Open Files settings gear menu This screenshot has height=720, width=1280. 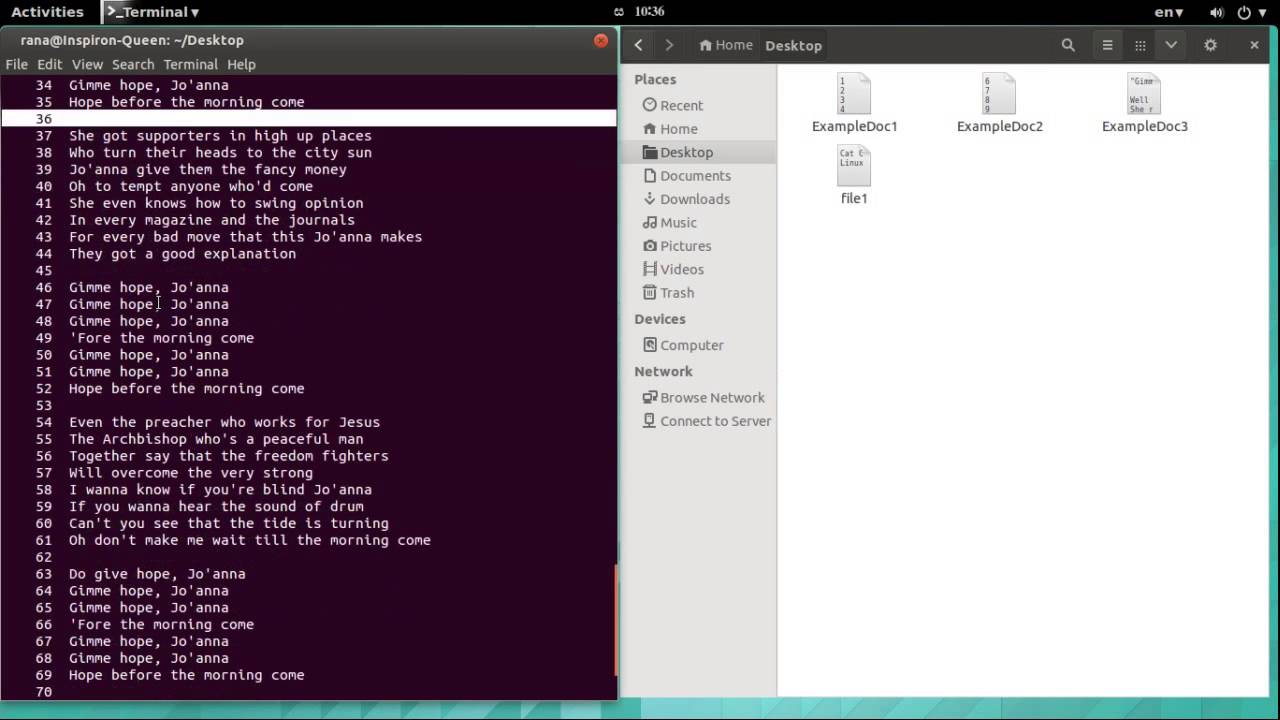(1210, 45)
